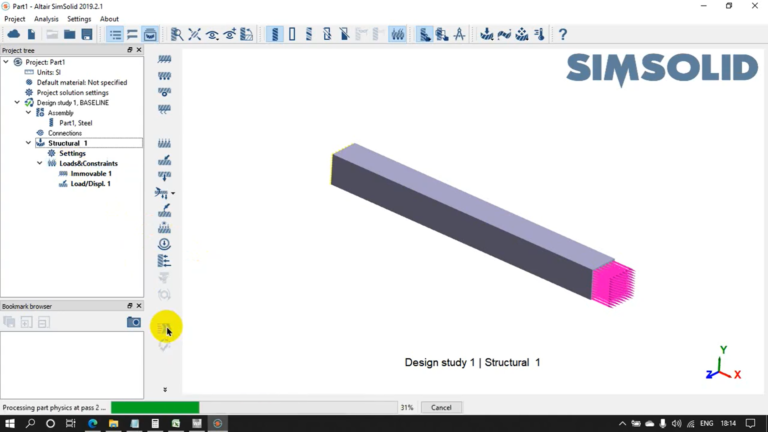This screenshot has height=432, width=768.
Task: Select Units: SI in project tree
Action: [48, 72]
